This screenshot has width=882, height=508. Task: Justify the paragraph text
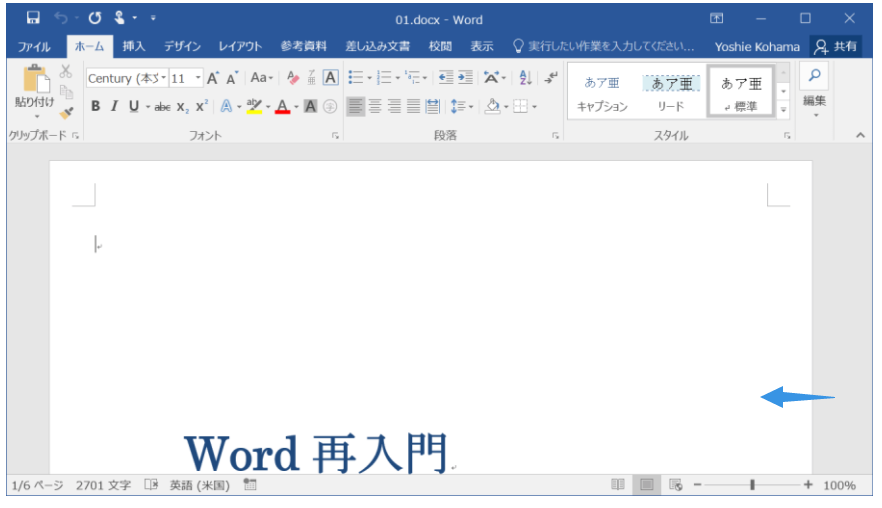pyautogui.click(x=413, y=106)
